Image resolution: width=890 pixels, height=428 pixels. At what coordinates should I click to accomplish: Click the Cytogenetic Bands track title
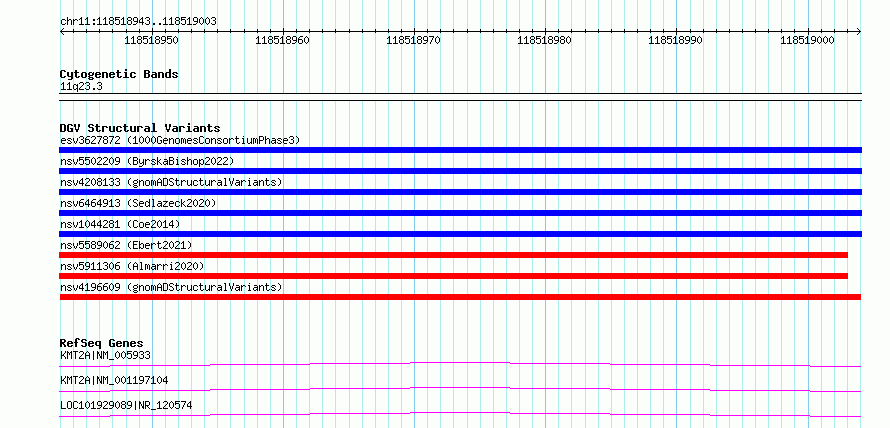[119, 74]
